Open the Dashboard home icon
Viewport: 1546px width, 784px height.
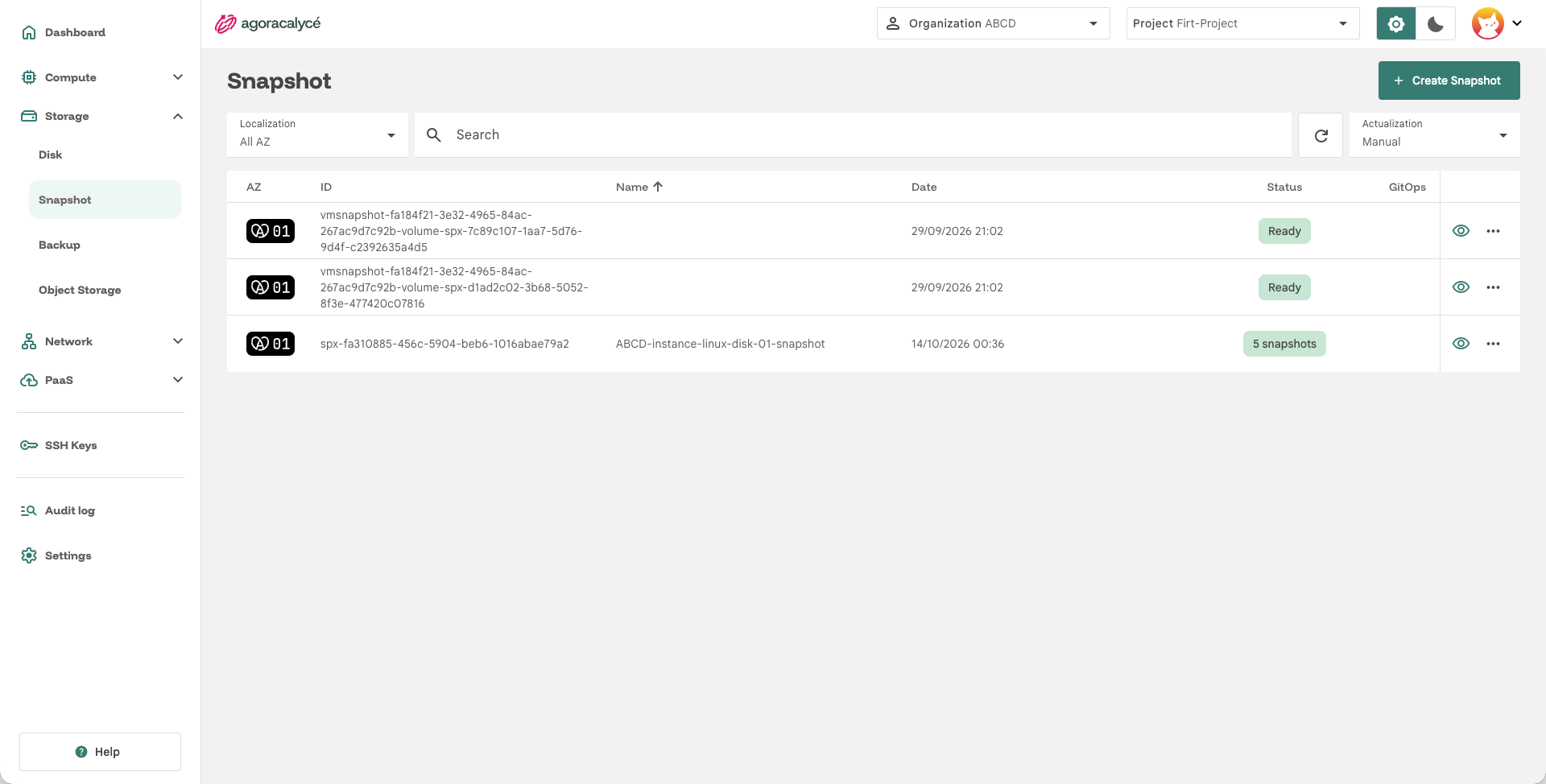tap(29, 32)
